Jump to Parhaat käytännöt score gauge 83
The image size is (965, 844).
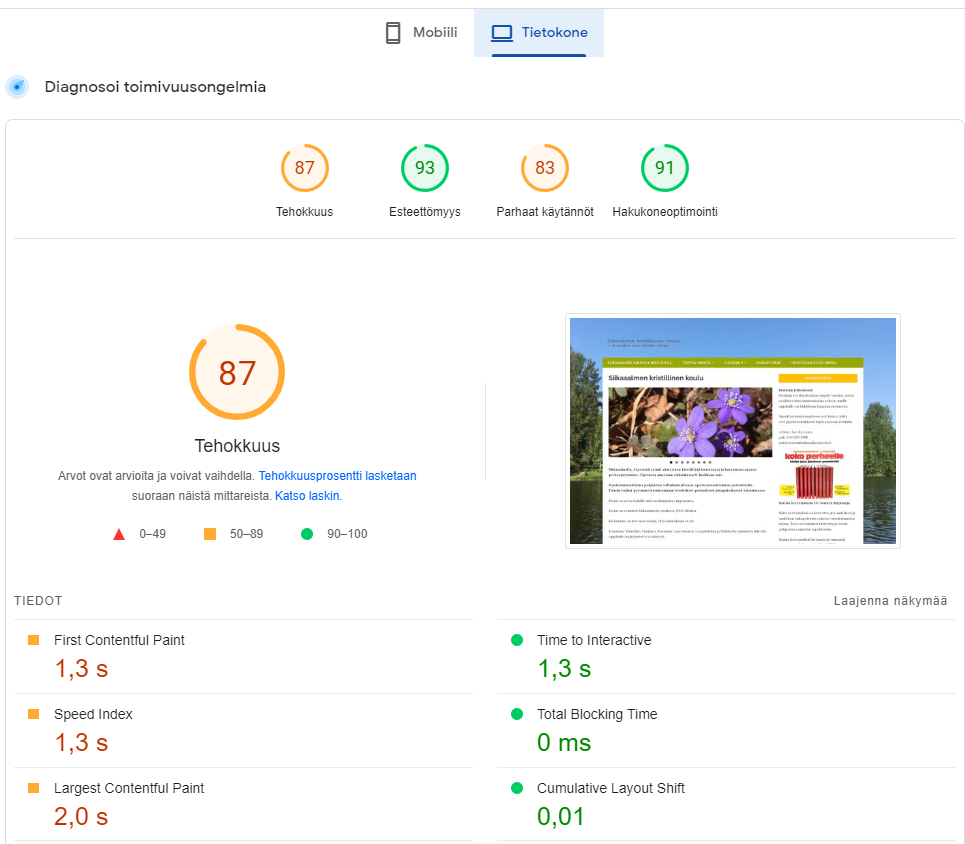point(545,168)
